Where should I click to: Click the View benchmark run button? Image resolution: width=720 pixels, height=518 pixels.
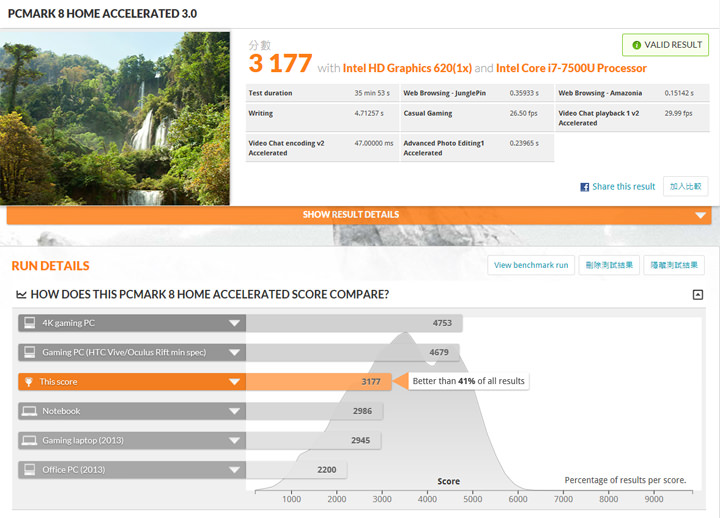pyautogui.click(x=531, y=265)
